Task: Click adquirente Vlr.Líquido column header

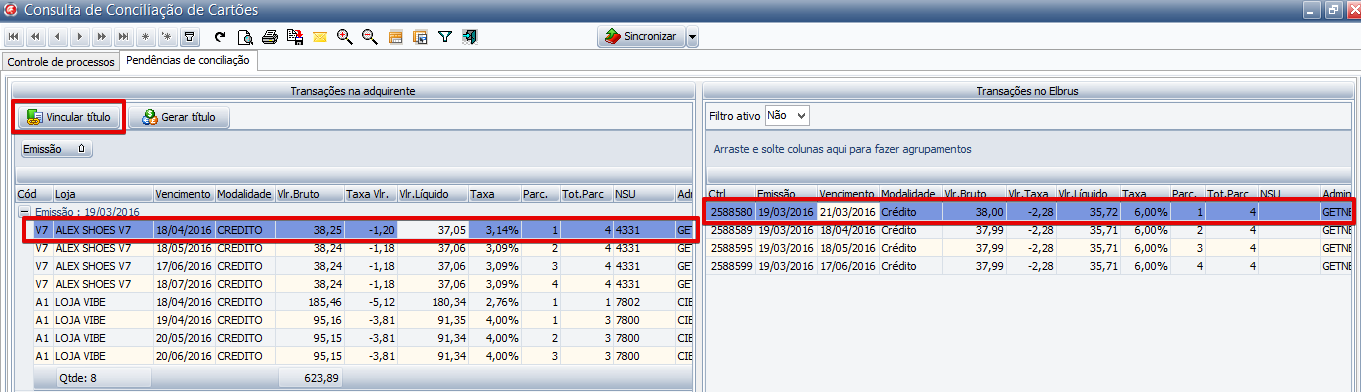Action: [433, 194]
